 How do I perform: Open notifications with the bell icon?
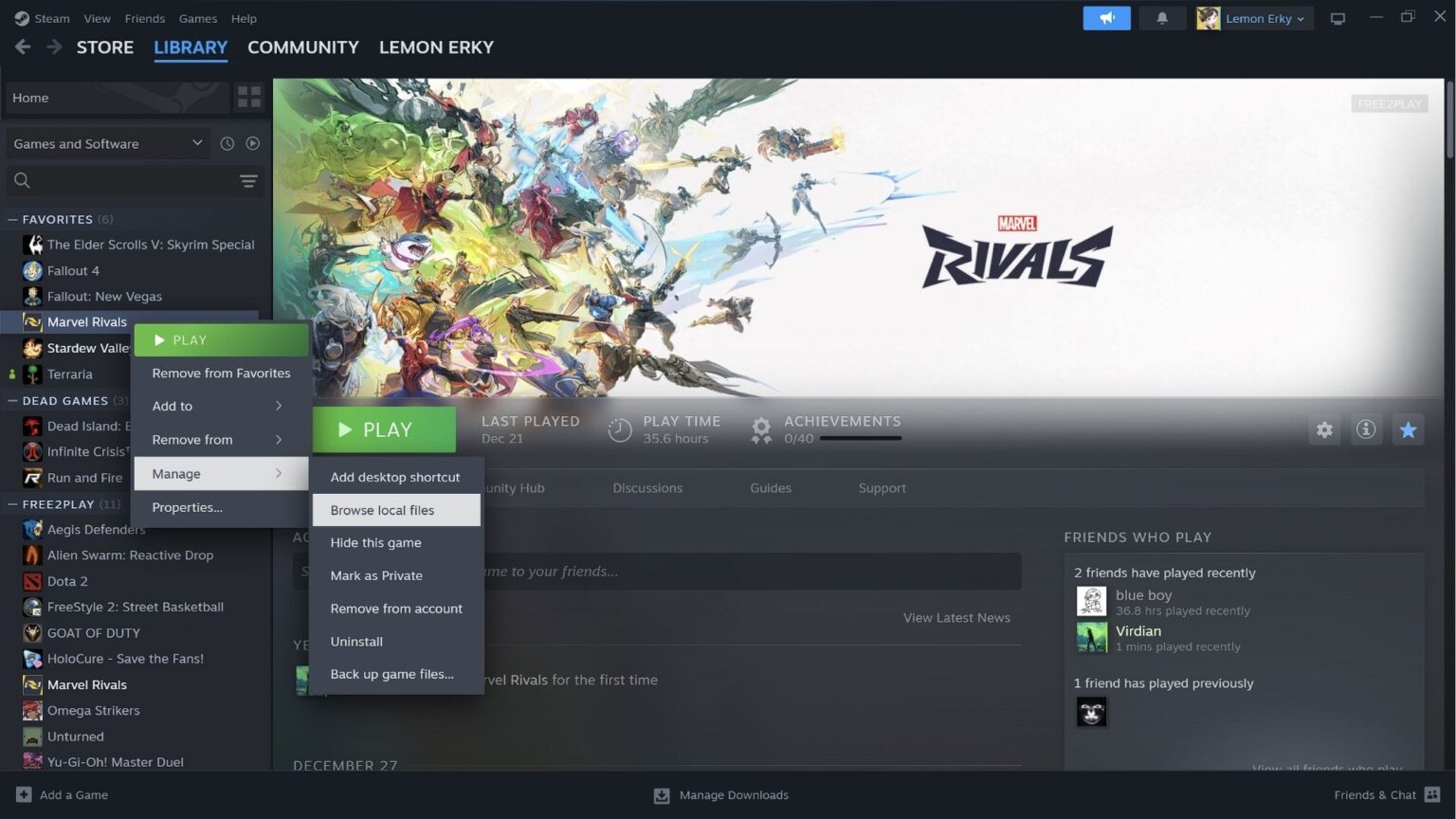(x=1162, y=18)
